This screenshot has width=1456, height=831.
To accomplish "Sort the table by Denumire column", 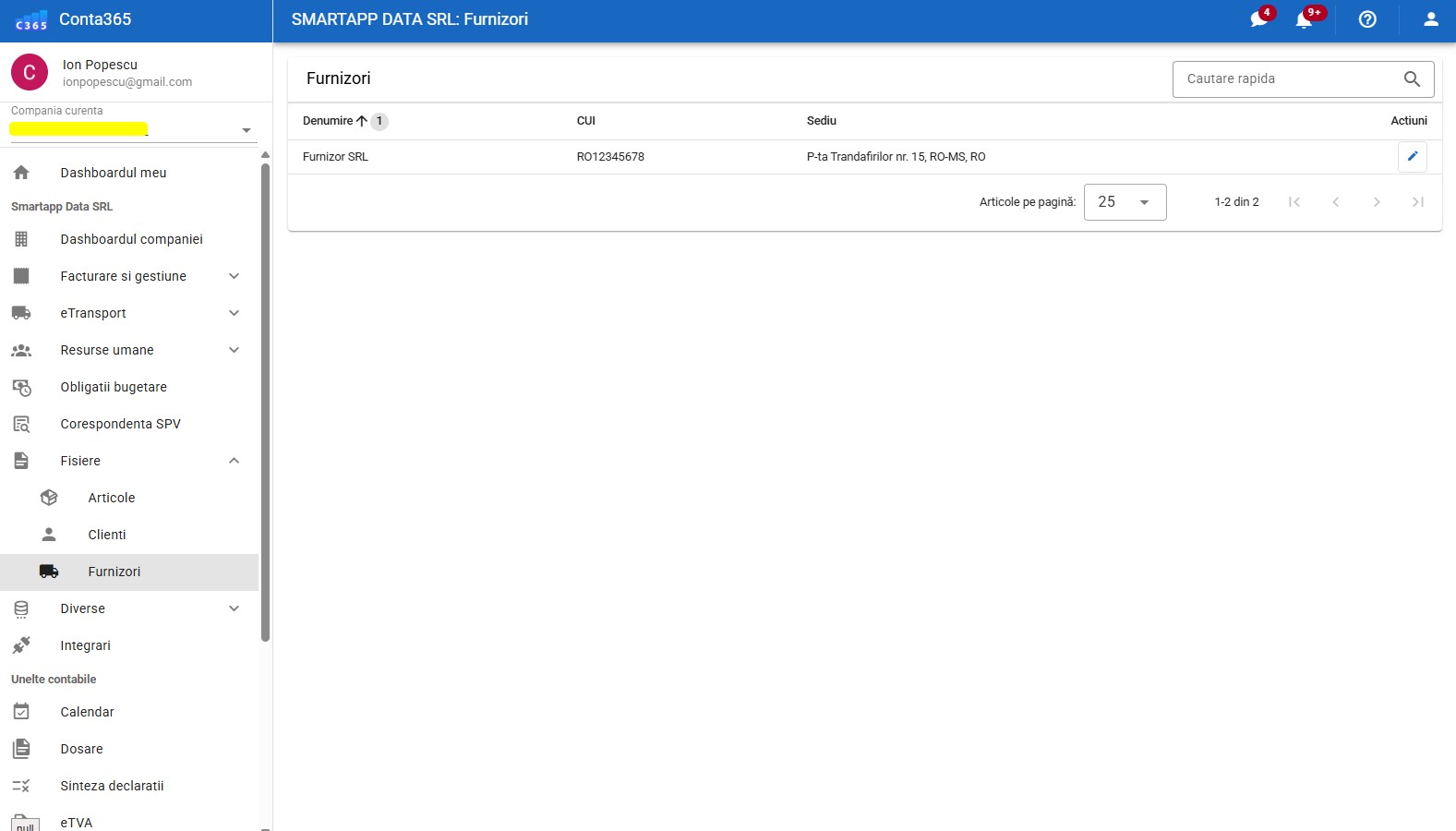I will click(x=328, y=121).
